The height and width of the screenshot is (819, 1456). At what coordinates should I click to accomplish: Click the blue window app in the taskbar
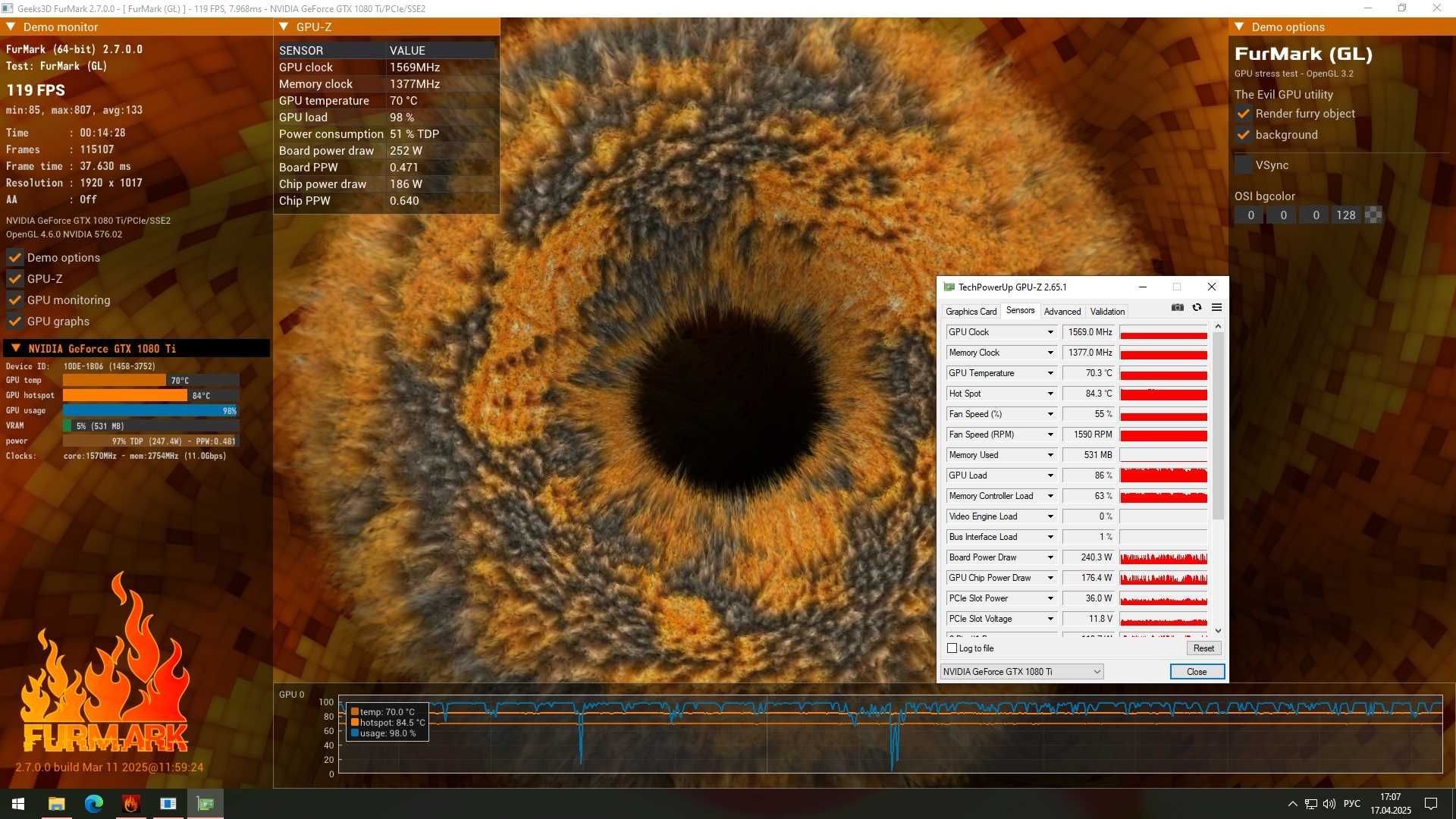tap(168, 804)
